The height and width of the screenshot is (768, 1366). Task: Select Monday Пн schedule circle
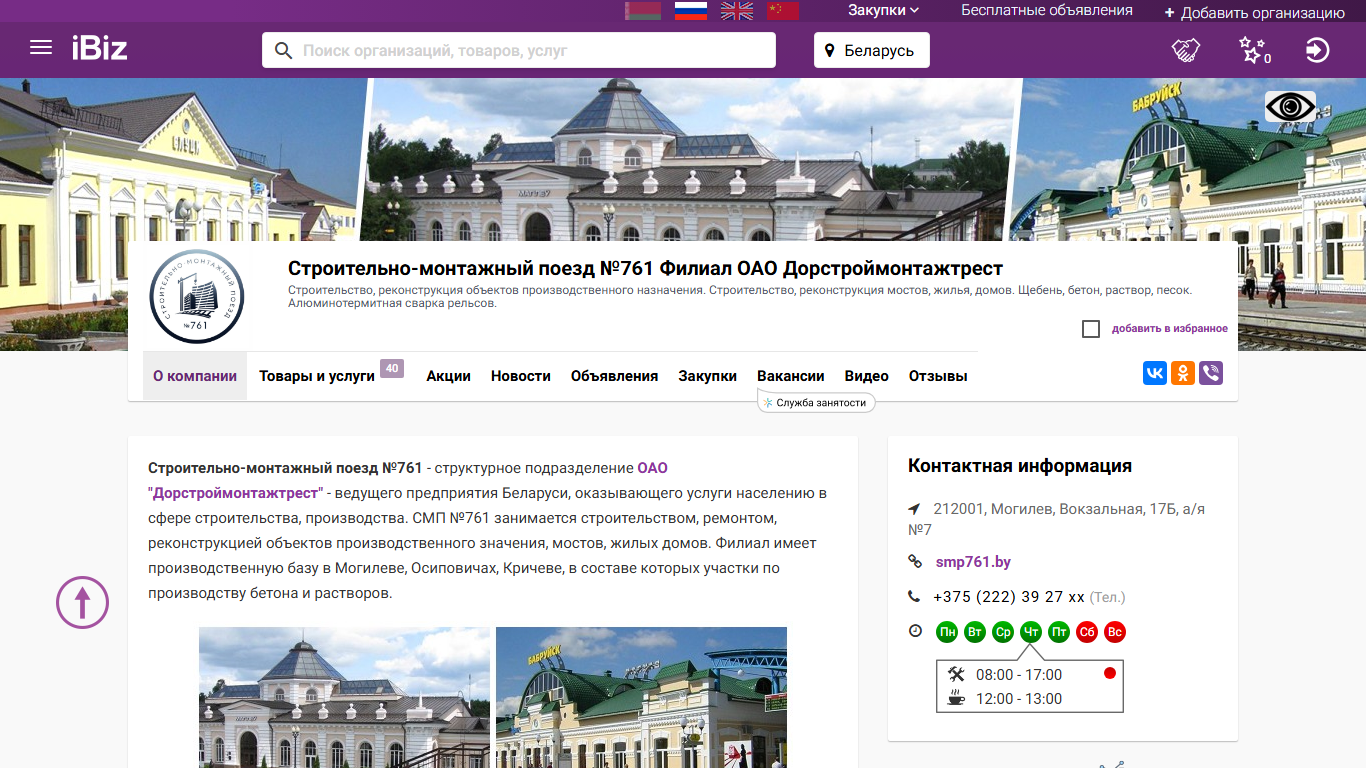[947, 632]
